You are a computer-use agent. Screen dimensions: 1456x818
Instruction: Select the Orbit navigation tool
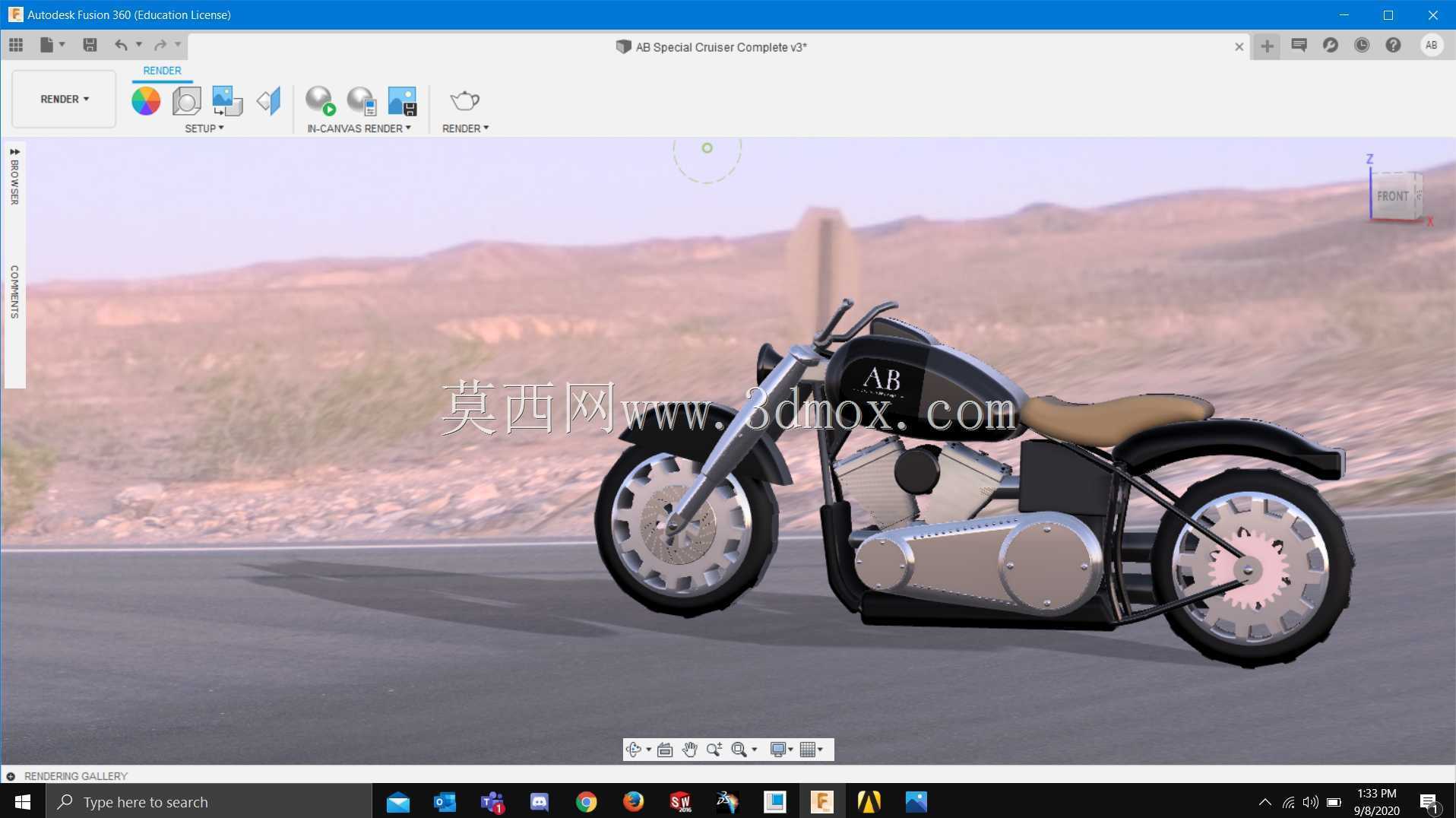(x=633, y=750)
